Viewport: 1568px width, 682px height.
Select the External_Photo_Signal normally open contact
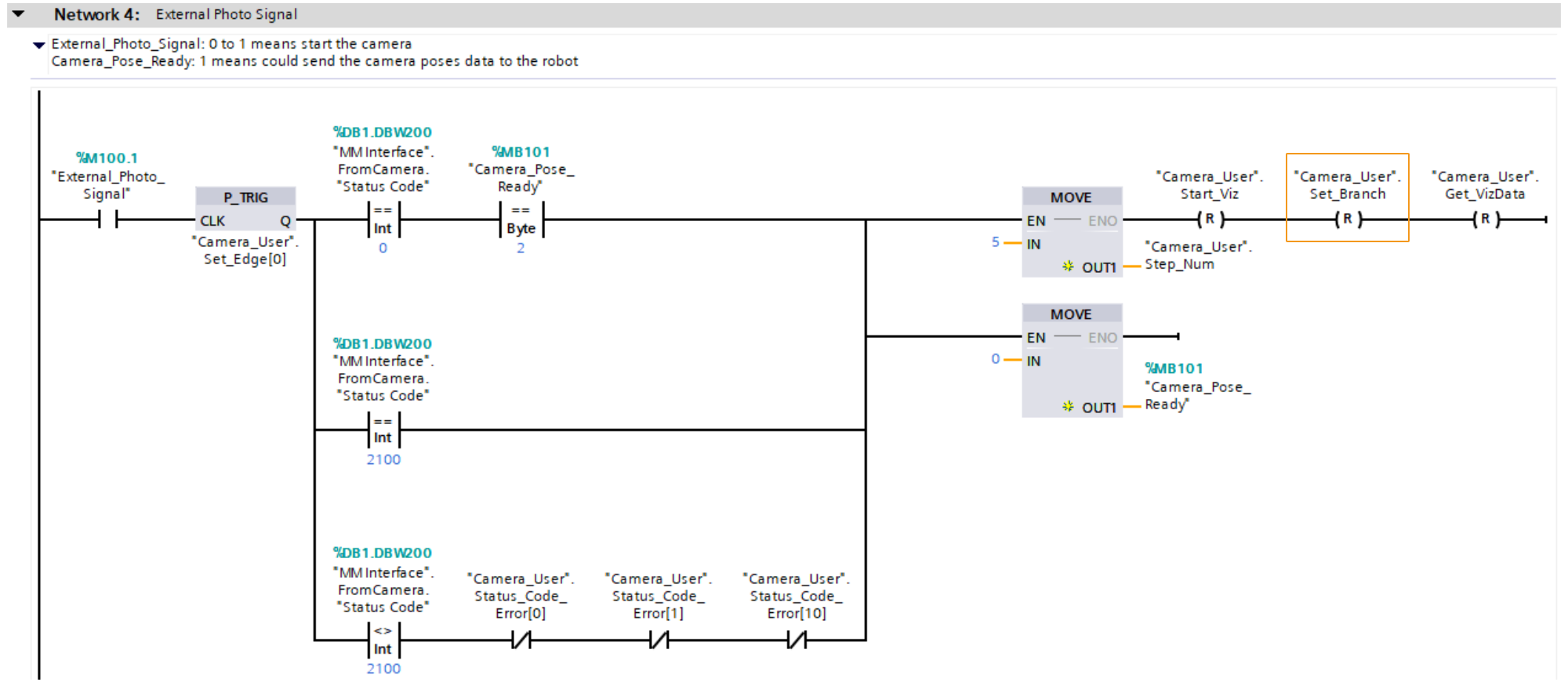108,220
